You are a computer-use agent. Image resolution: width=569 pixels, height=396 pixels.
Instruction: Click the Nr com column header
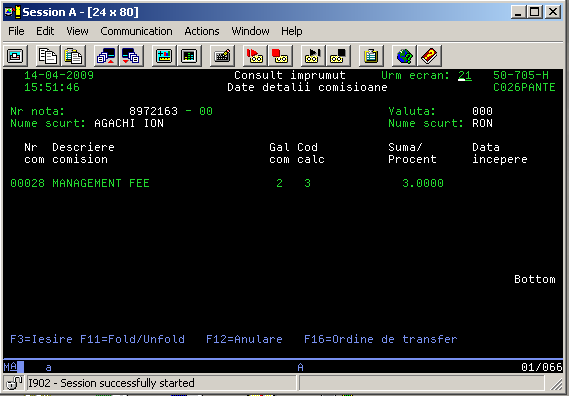pos(34,153)
